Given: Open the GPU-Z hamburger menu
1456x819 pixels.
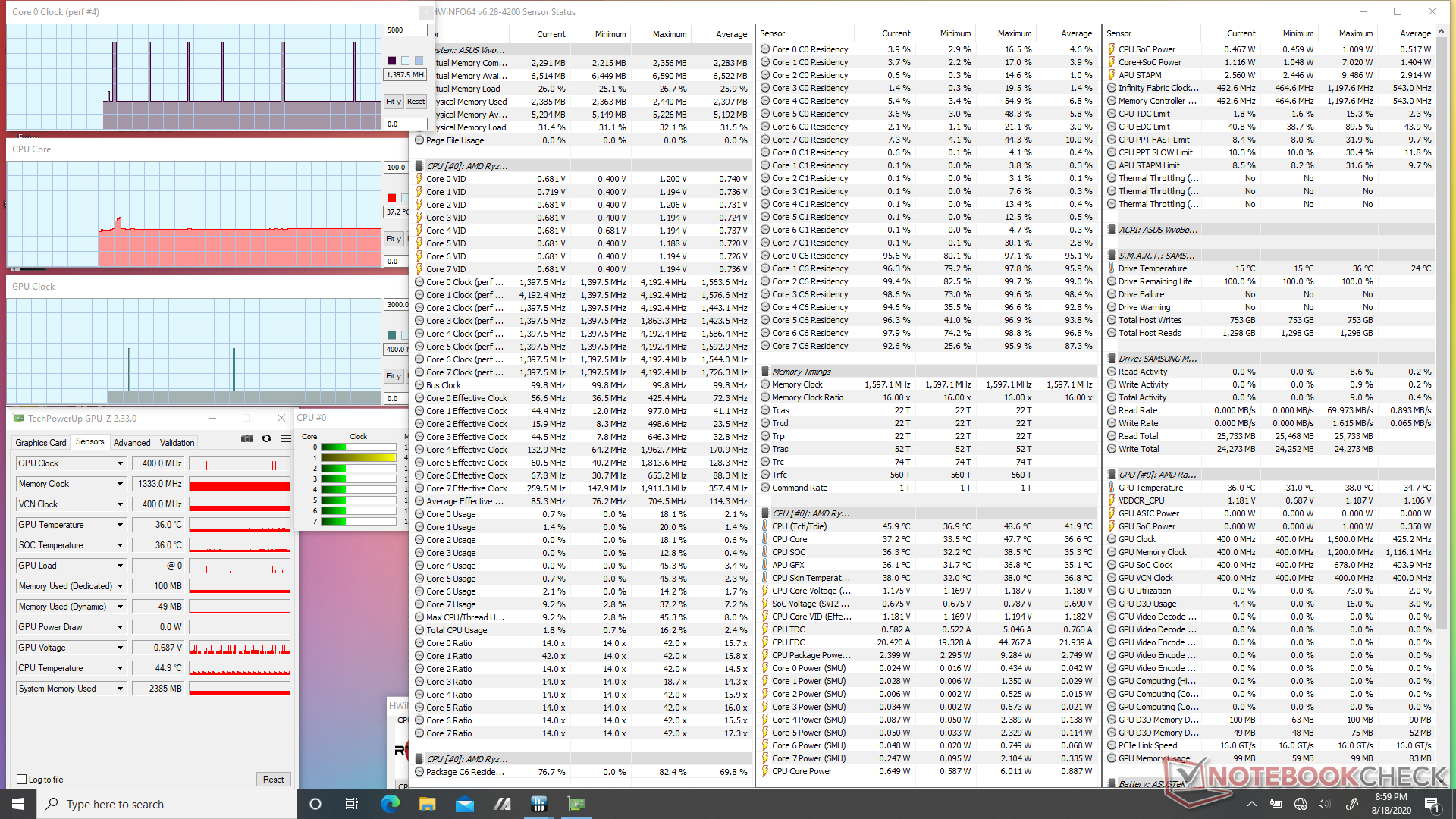Looking at the screenshot, I should tap(286, 438).
